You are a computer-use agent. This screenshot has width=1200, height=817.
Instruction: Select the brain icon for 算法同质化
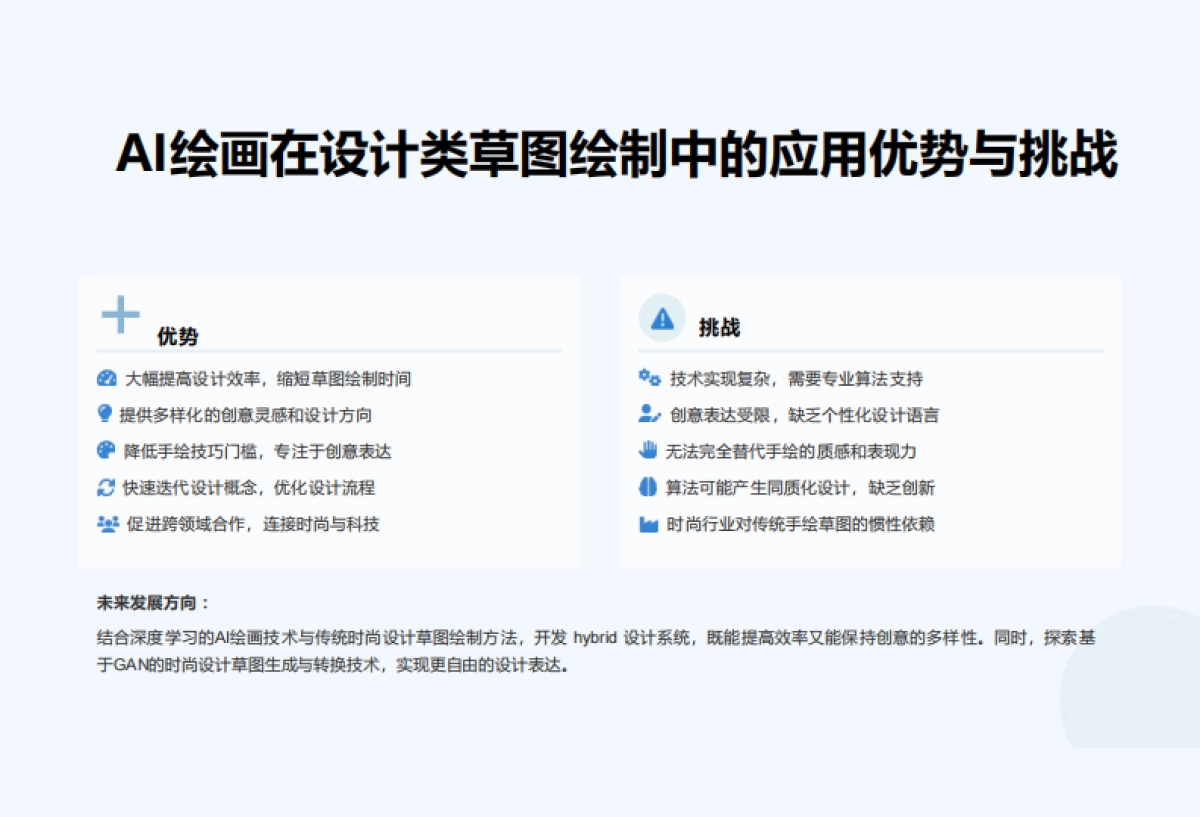648,488
